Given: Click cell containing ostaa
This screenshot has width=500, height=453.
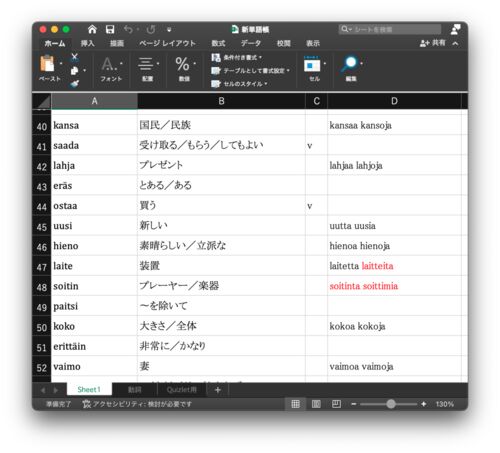Looking at the screenshot, I should pos(94,206).
